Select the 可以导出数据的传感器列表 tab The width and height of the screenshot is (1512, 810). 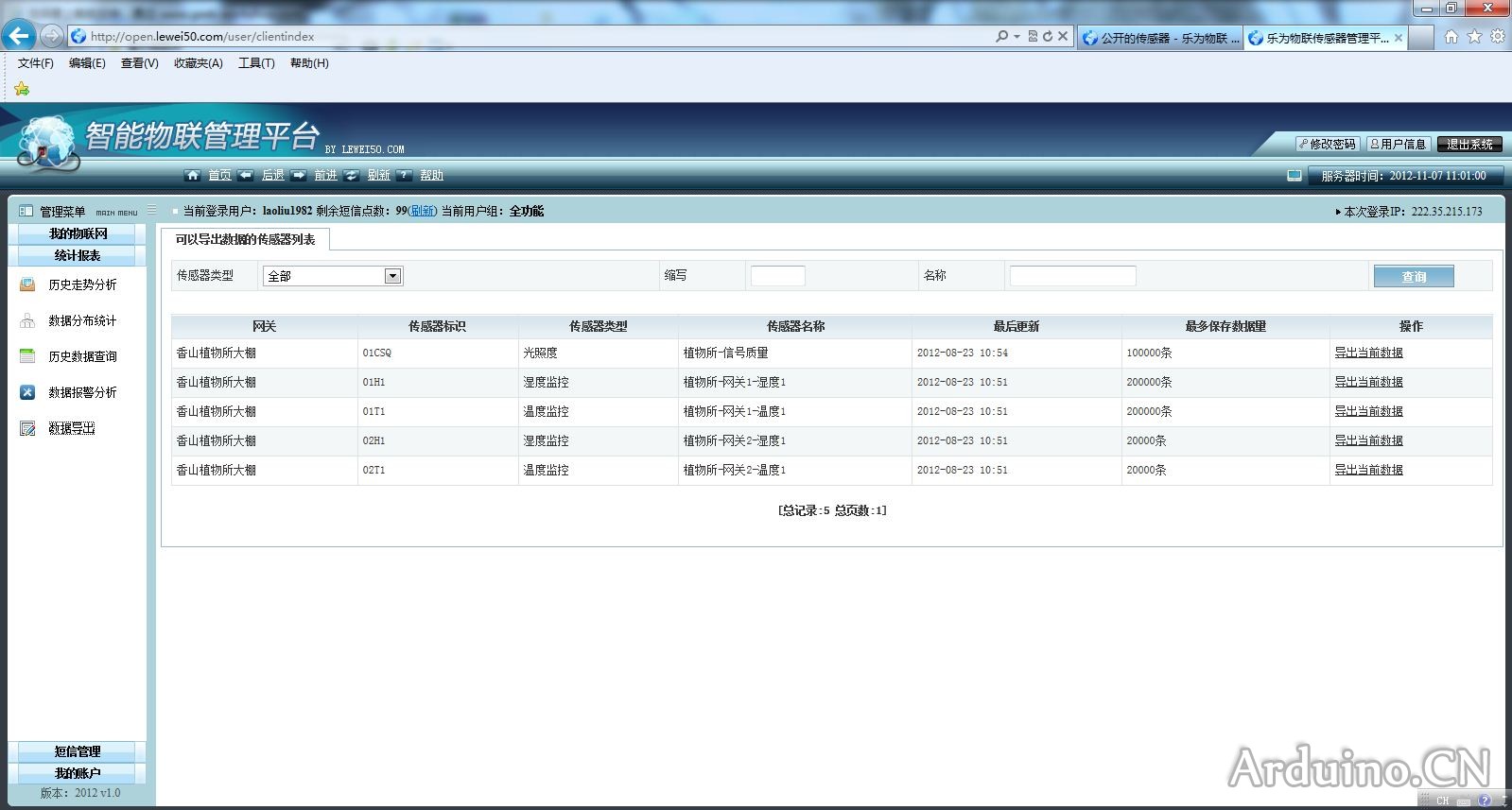pyautogui.click(x=245, y=240)
